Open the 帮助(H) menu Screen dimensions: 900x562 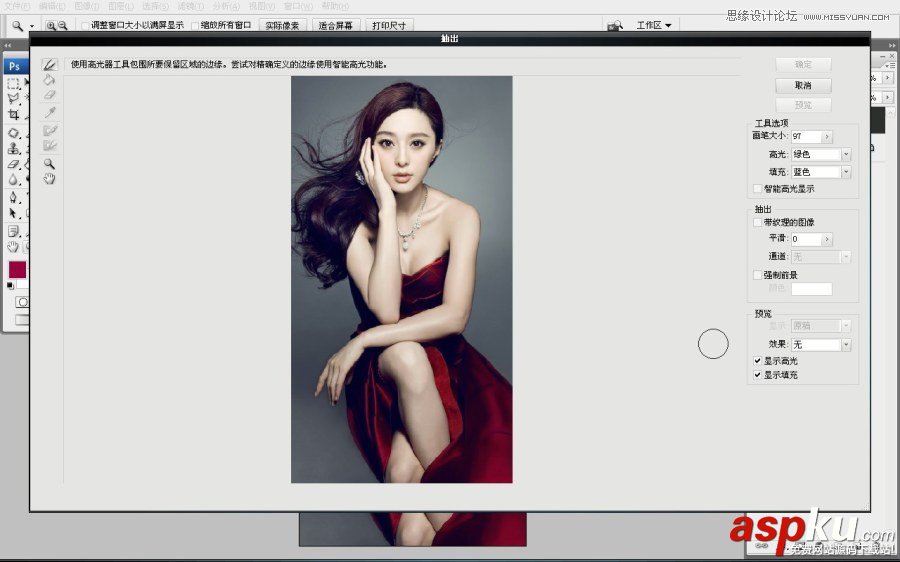point(335,6)
